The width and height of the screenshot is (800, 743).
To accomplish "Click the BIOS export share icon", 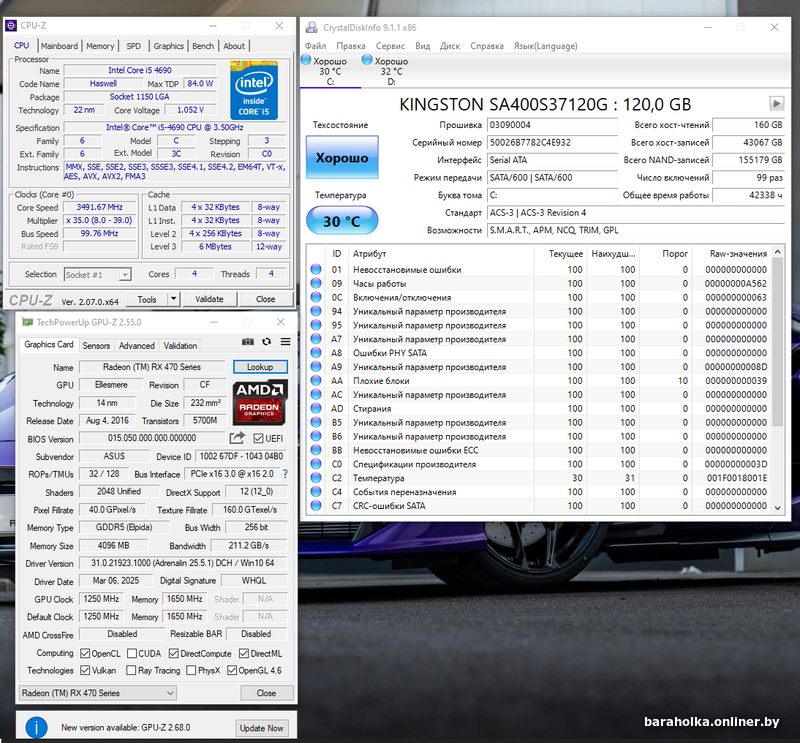I will point(237,438).
